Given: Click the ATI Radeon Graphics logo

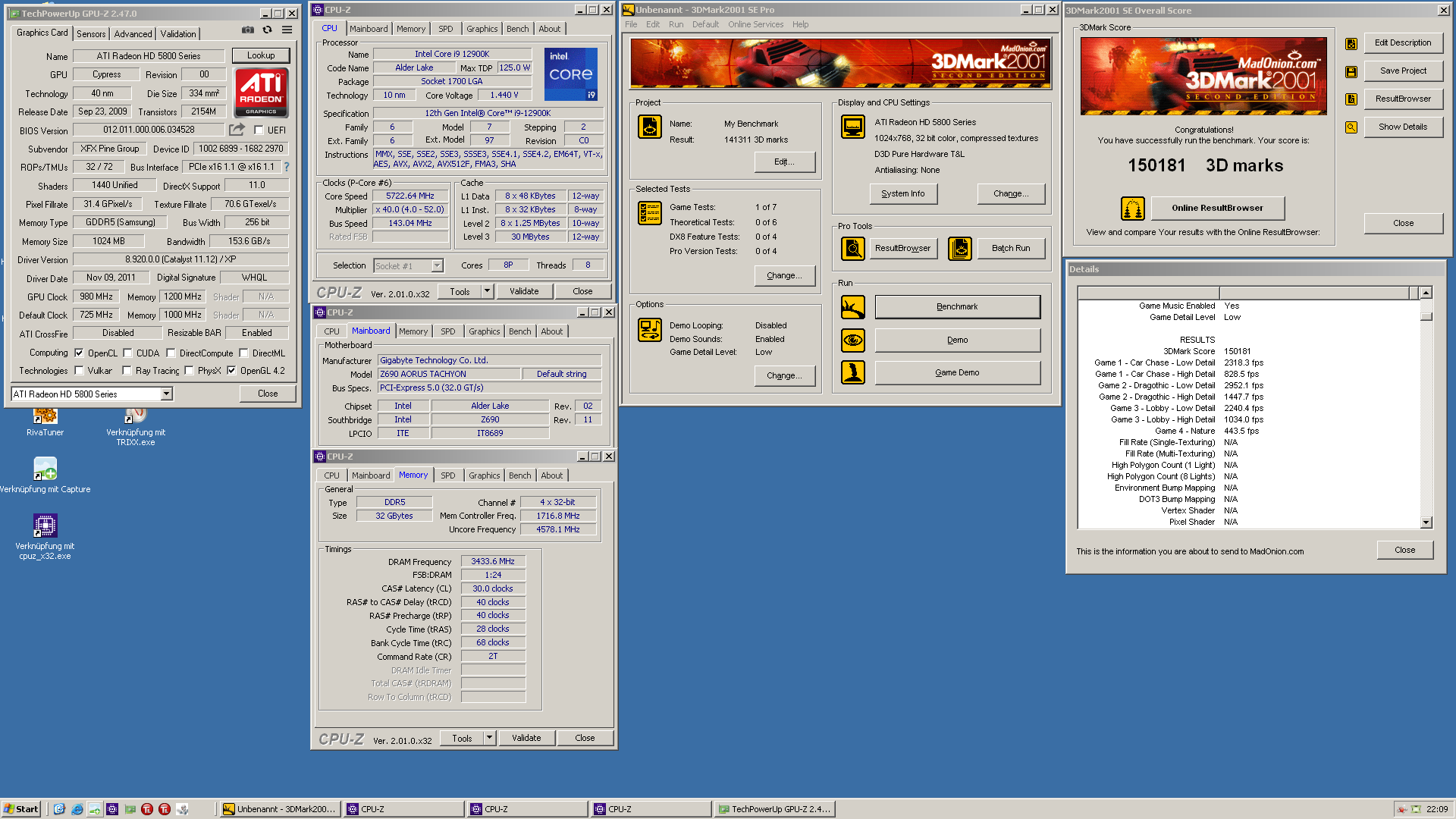Looking at the screenshot, I should point(261,92).
